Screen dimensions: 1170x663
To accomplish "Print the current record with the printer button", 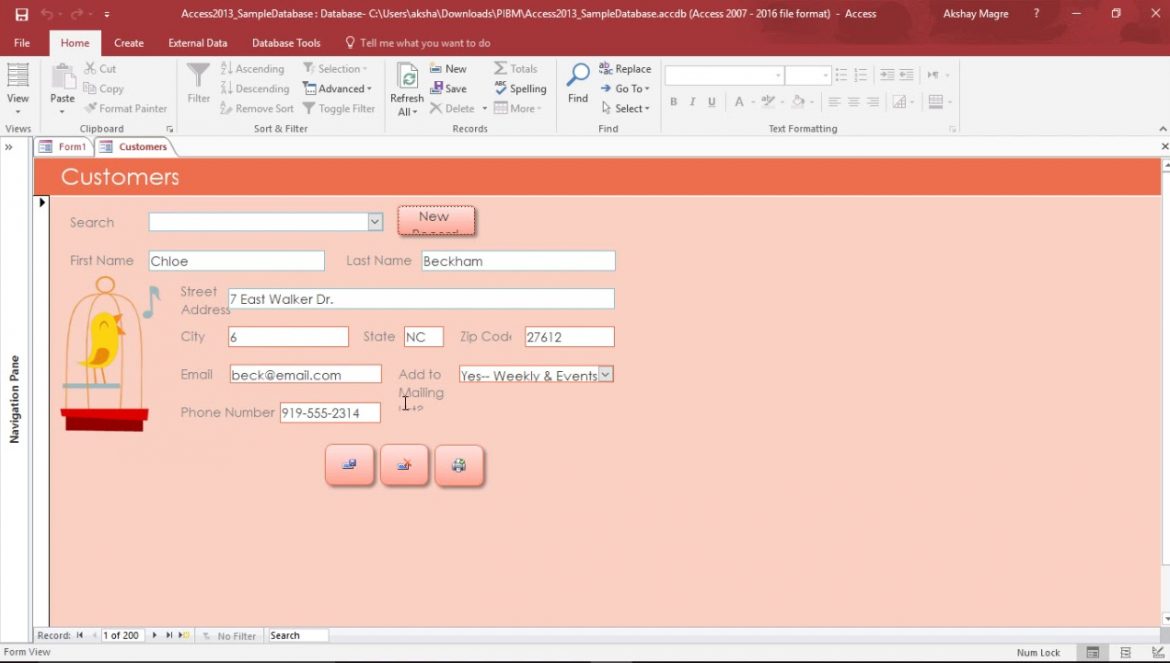I will click(x=459, y=464).
